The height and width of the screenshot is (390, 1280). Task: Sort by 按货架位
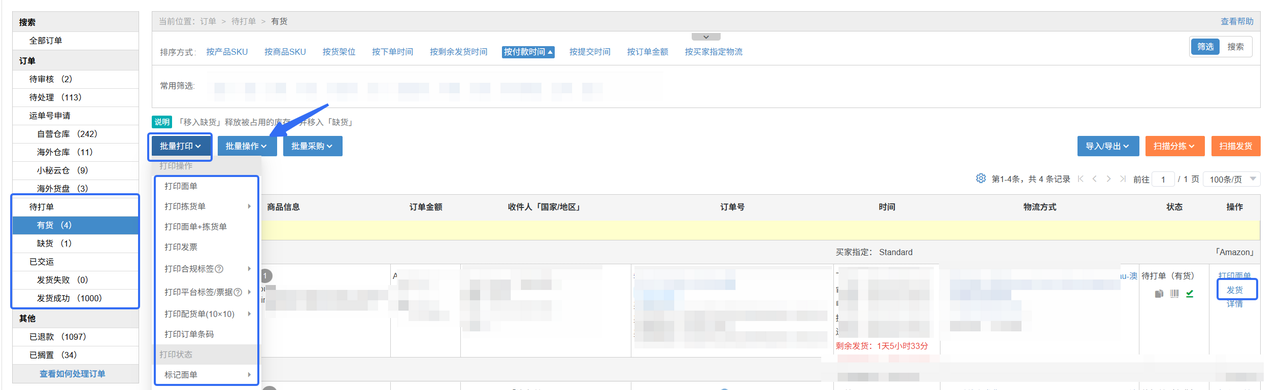339,52
